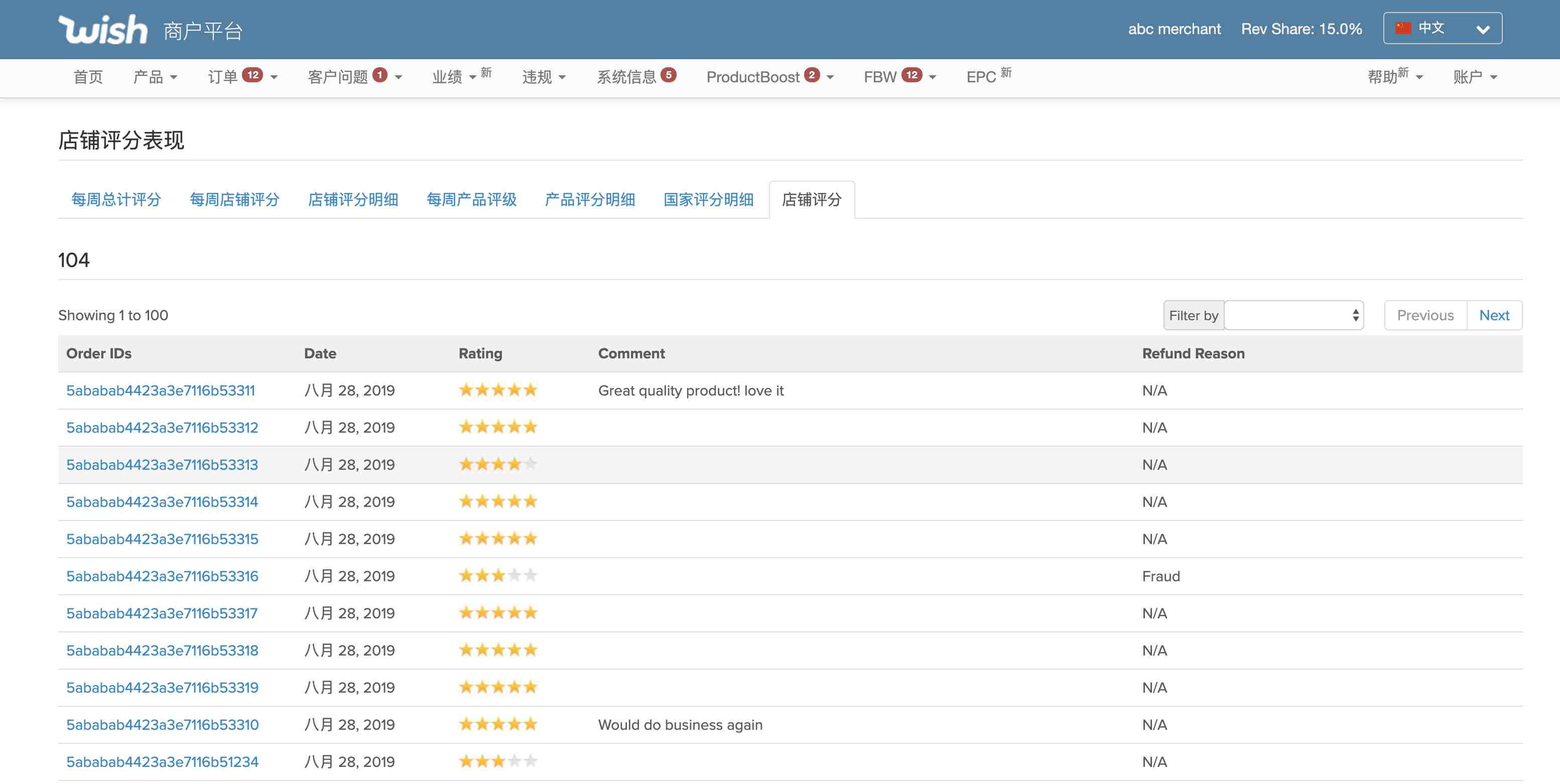
Task: Click the Comment column header
Action: tap(631, 353)
